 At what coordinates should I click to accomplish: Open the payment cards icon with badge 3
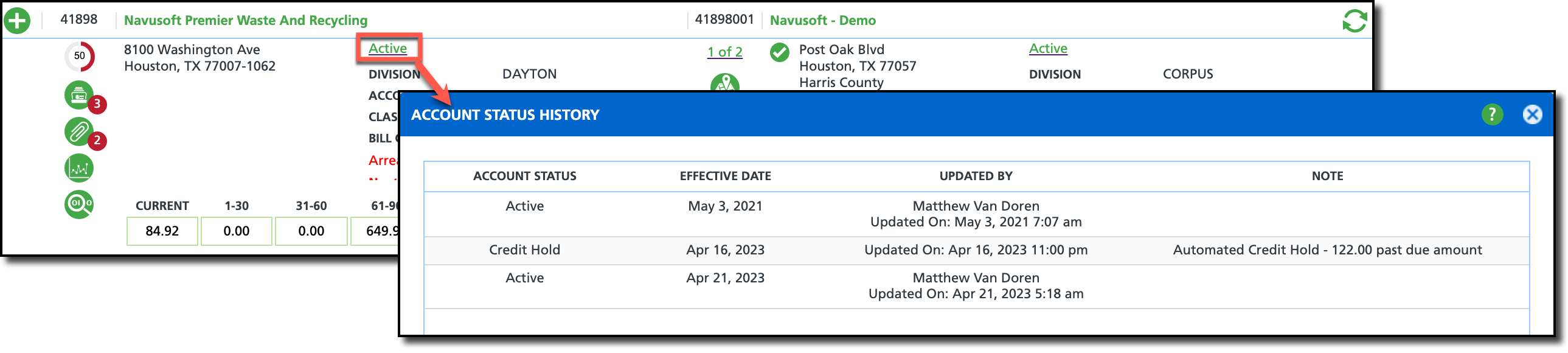click(x=80, y=96)
